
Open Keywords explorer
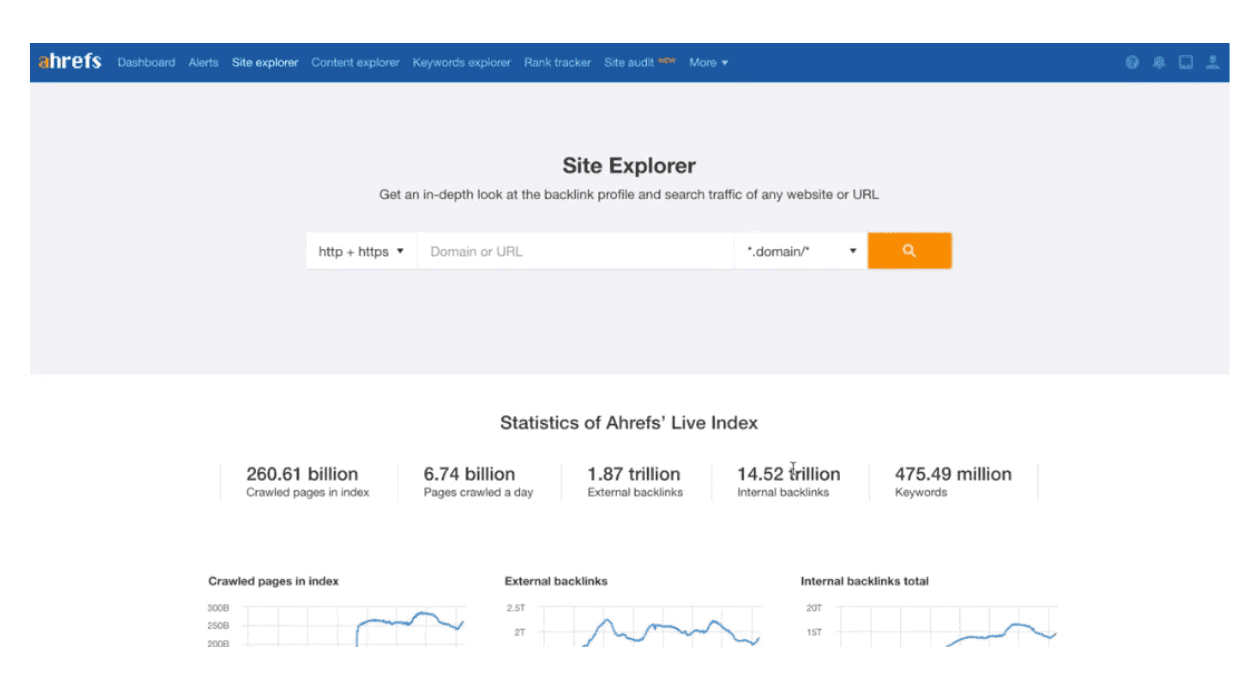tap(461, 62)
